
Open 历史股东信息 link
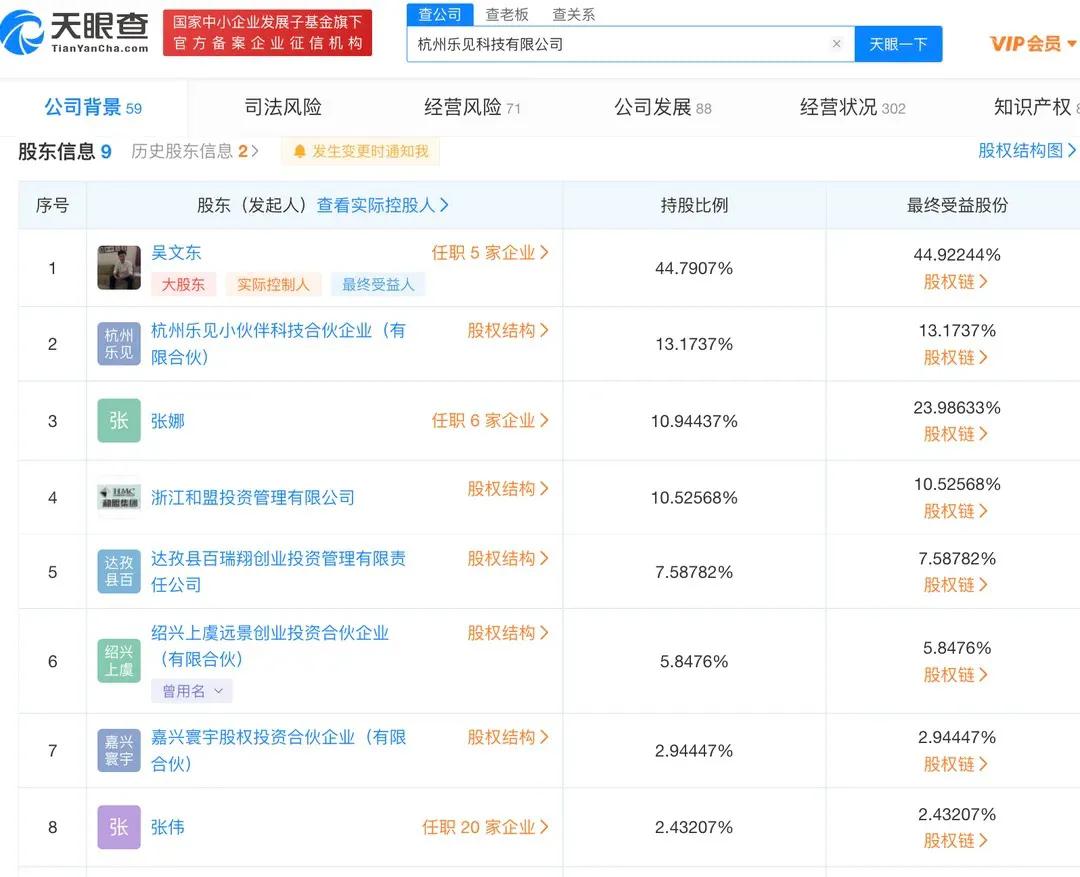coord(194,151)
